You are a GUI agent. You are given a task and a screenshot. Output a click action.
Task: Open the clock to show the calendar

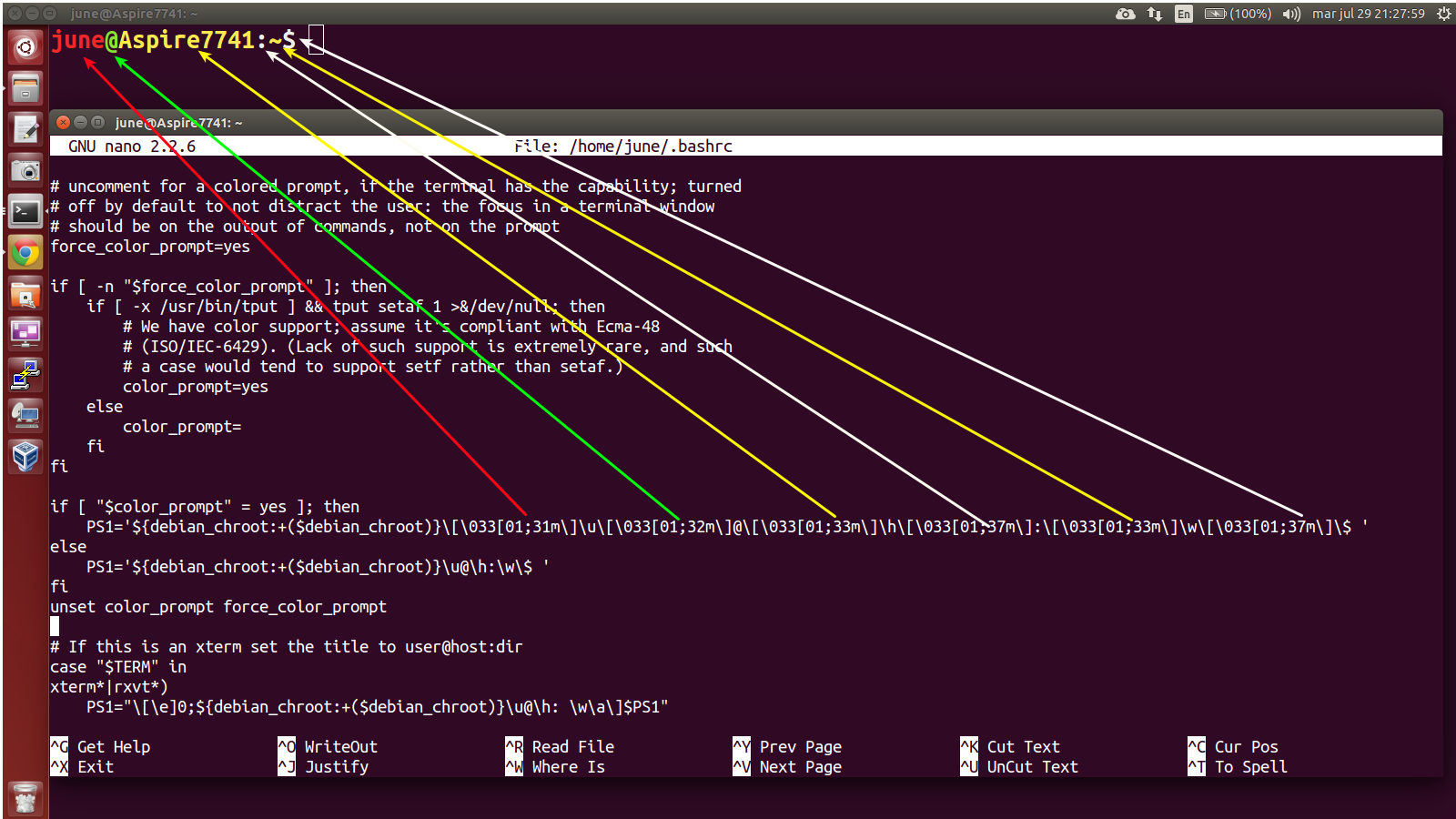(1370, 14)
